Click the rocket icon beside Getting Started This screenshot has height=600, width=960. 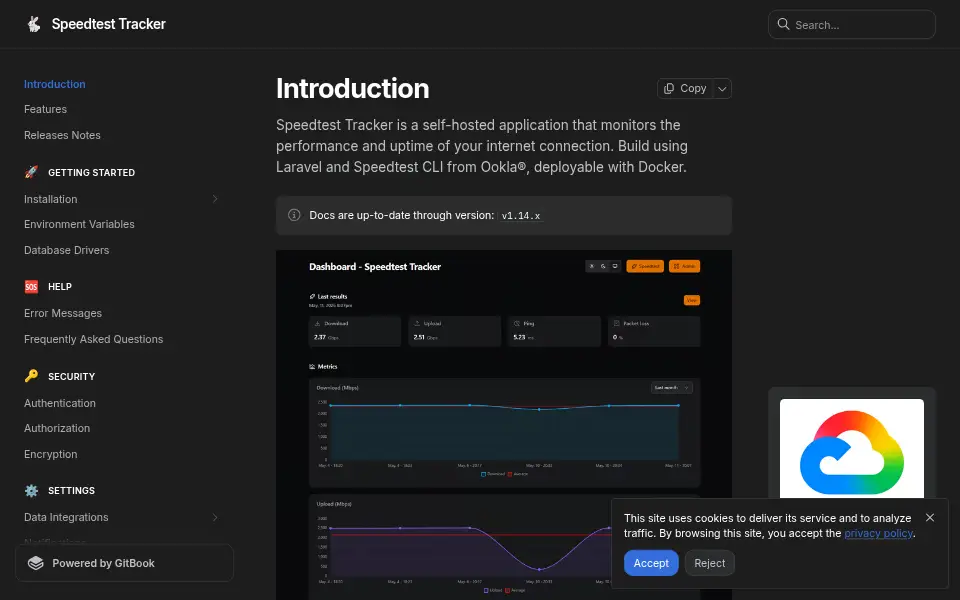click(x=31, y=172)
